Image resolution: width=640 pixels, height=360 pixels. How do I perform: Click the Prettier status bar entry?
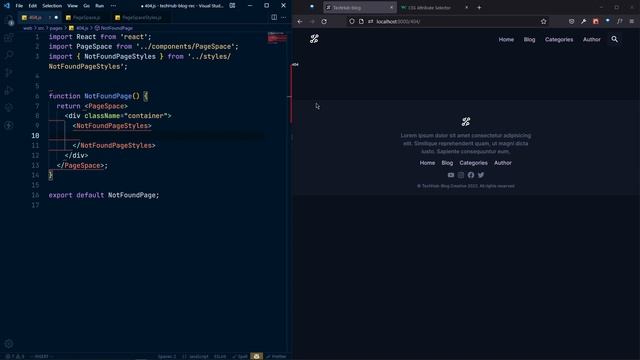(276, 356)
